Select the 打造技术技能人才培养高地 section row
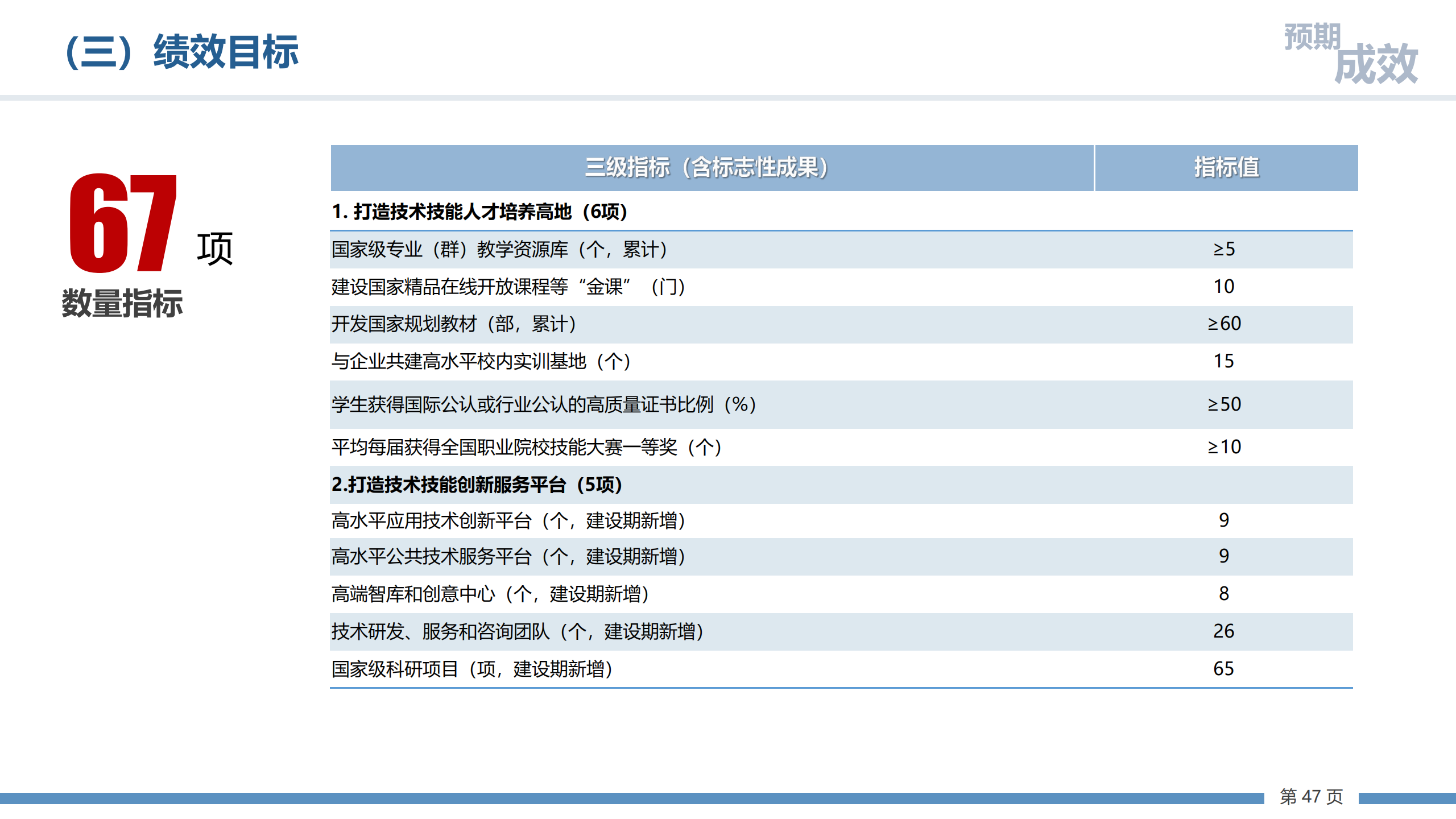The image size is (1456, 819). 479,212
